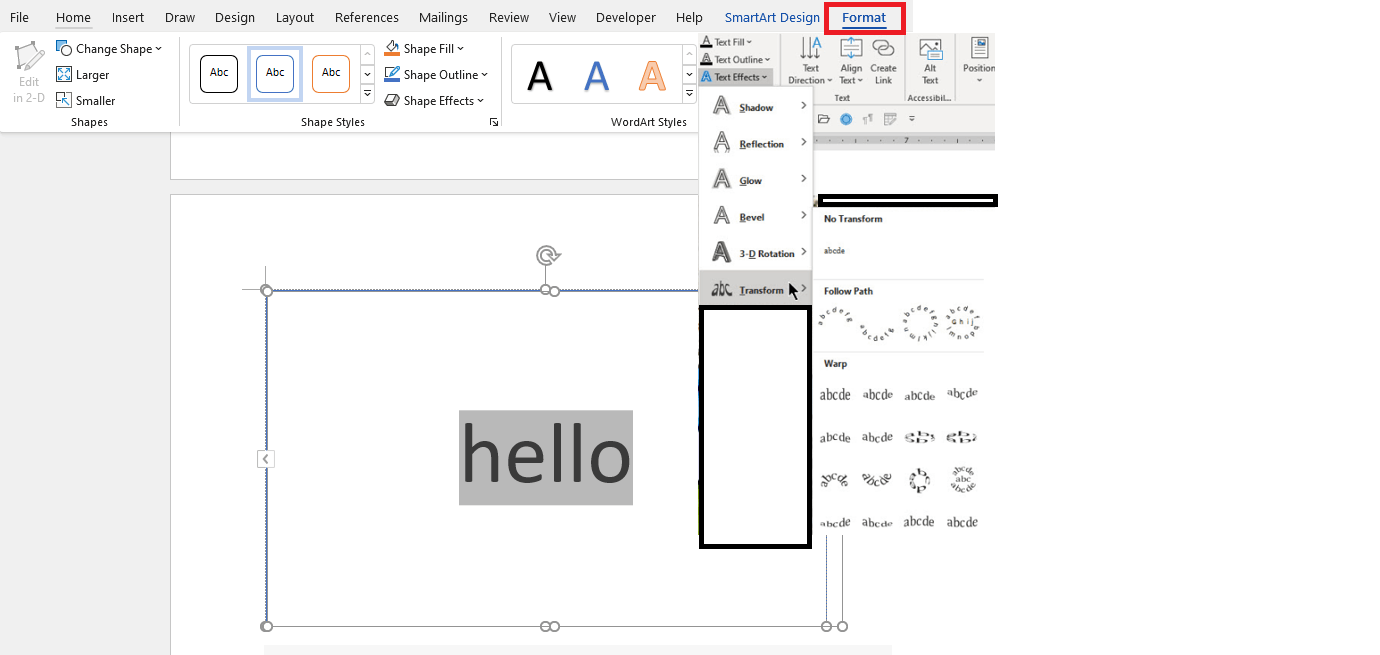Pick the blue-outline Abc shape style
The width and height of the screenshot is (1380, 655).
pyautogui.click(x=275, y=73)
